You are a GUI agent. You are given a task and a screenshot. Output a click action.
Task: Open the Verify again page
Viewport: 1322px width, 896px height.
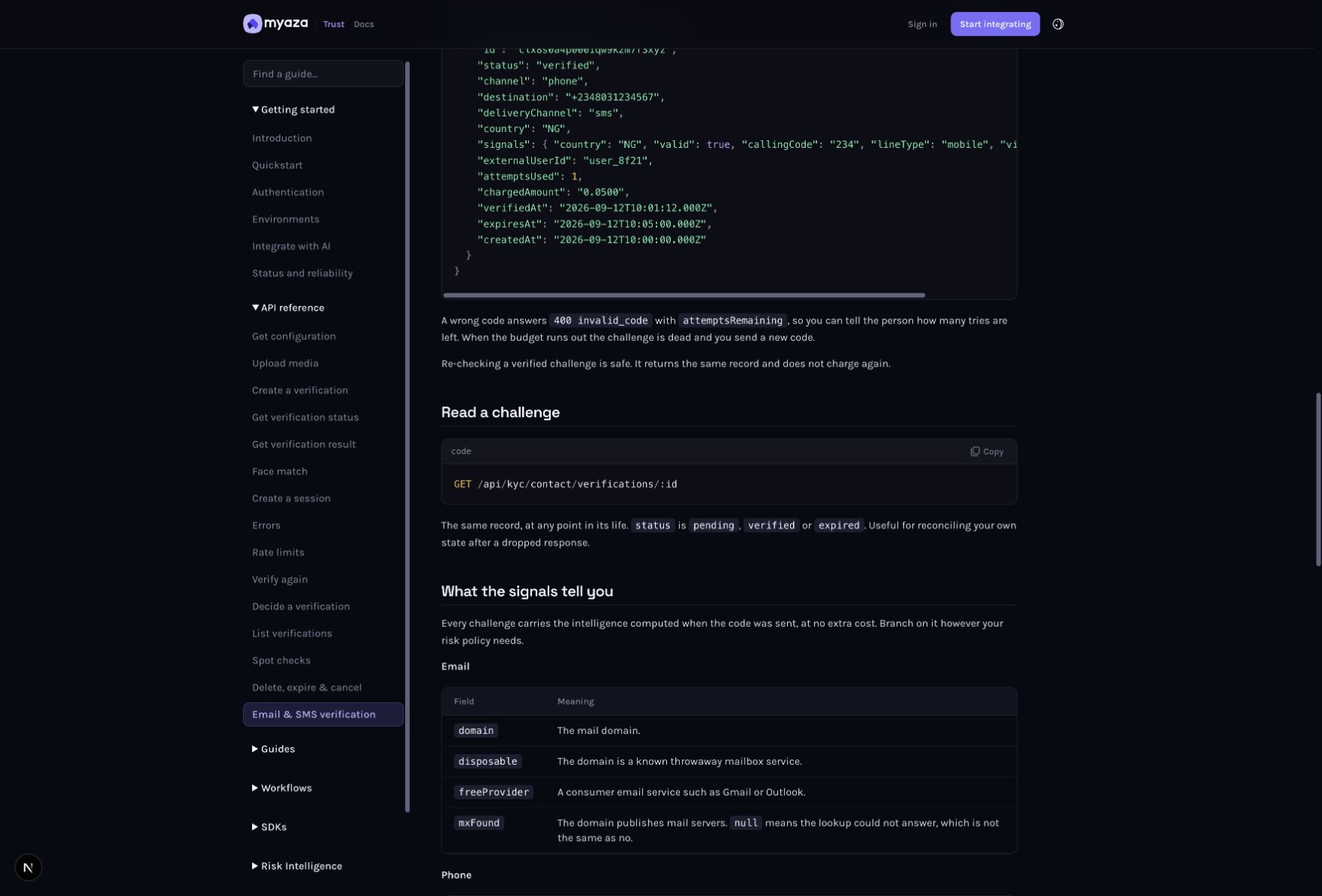tap(279, 580)
